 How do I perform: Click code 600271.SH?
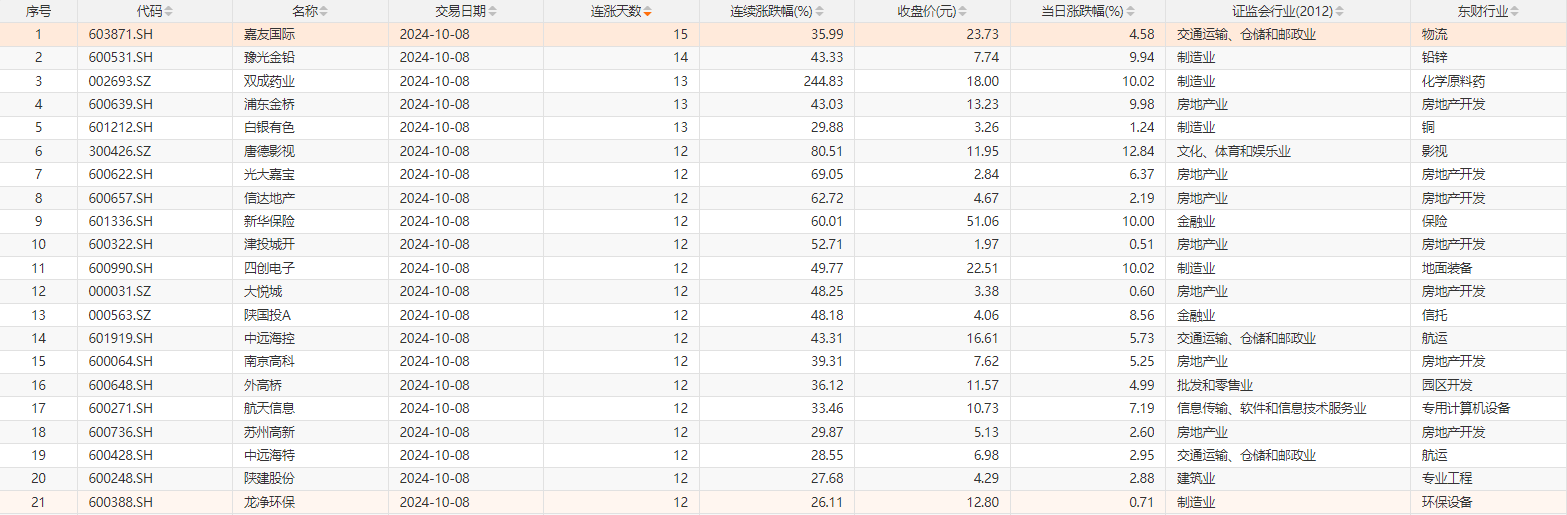(121, 408)
